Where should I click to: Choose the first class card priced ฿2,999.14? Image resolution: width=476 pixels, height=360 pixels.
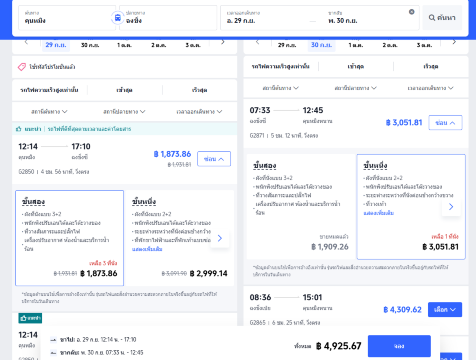pyautogui.click(x=180, y=238)
